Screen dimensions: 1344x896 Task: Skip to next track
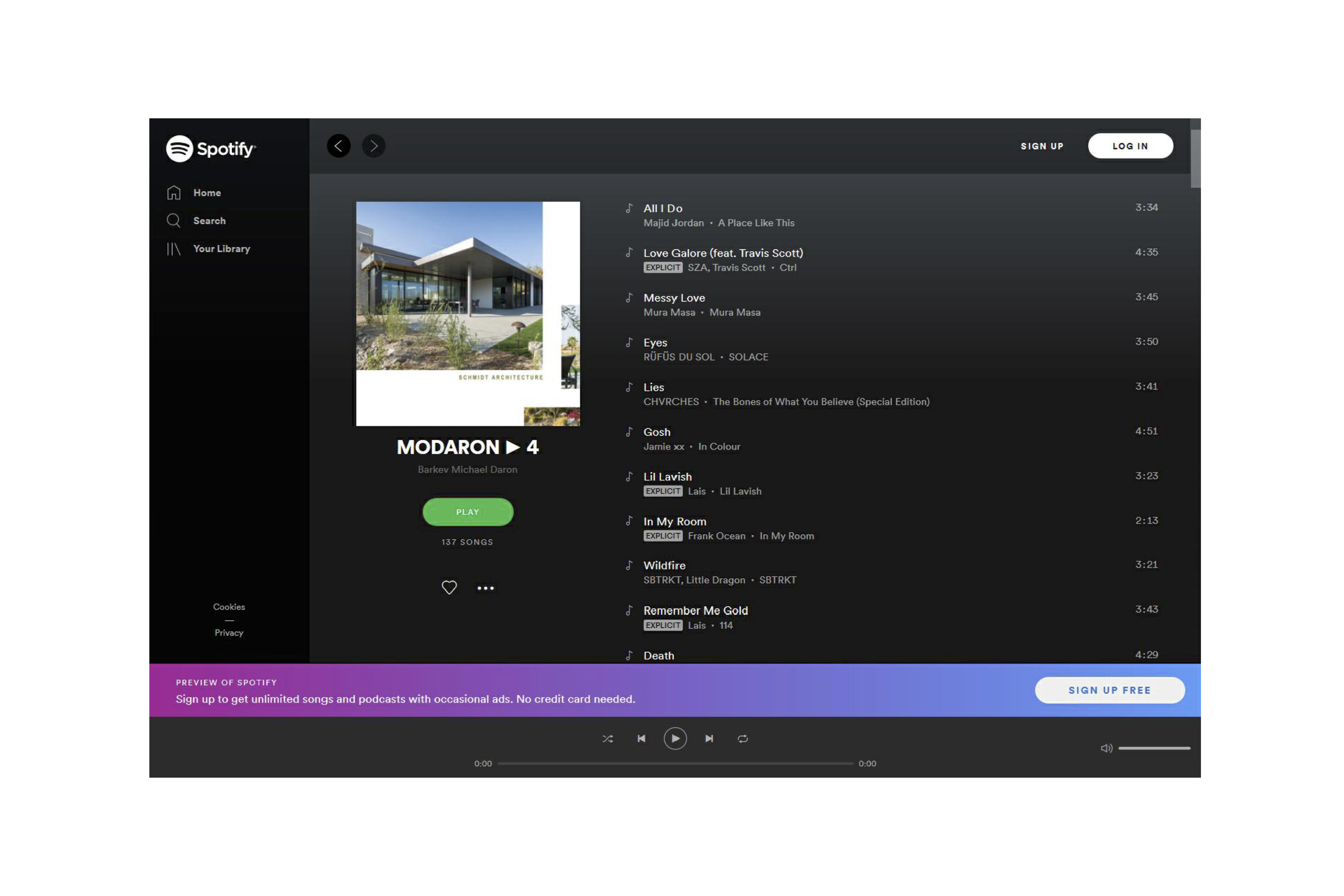coord(709,739)
